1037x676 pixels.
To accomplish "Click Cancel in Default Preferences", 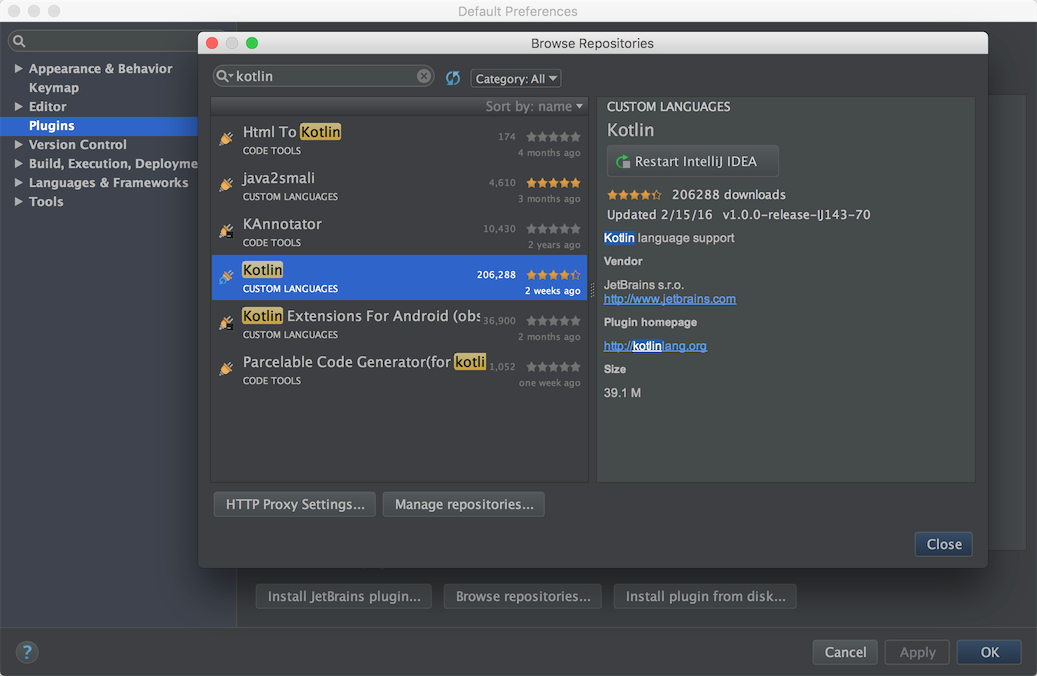I will 845,652.
